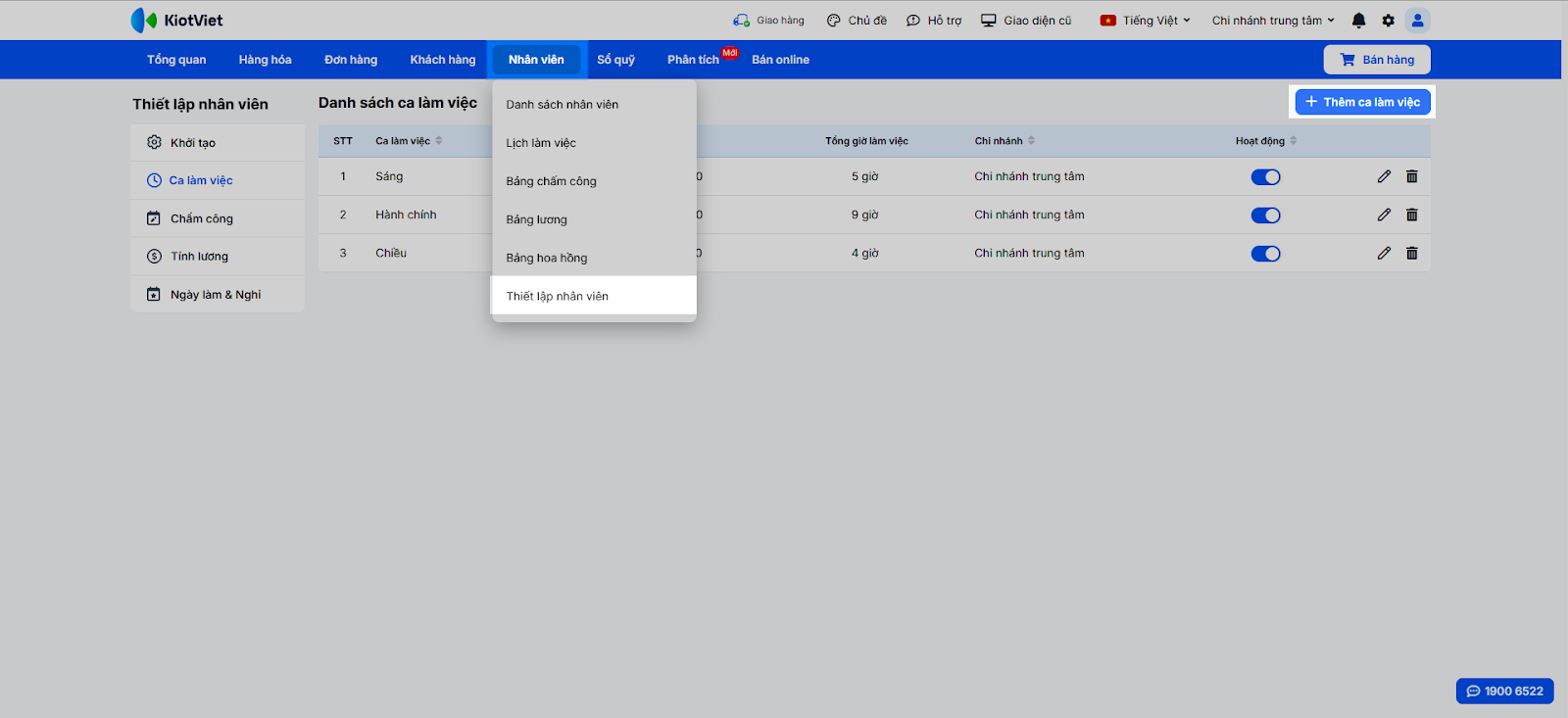The width and height of the screenshot is (1568, 718).
Task: Click the Vietnam flag icon
Action: [1108, 20]
